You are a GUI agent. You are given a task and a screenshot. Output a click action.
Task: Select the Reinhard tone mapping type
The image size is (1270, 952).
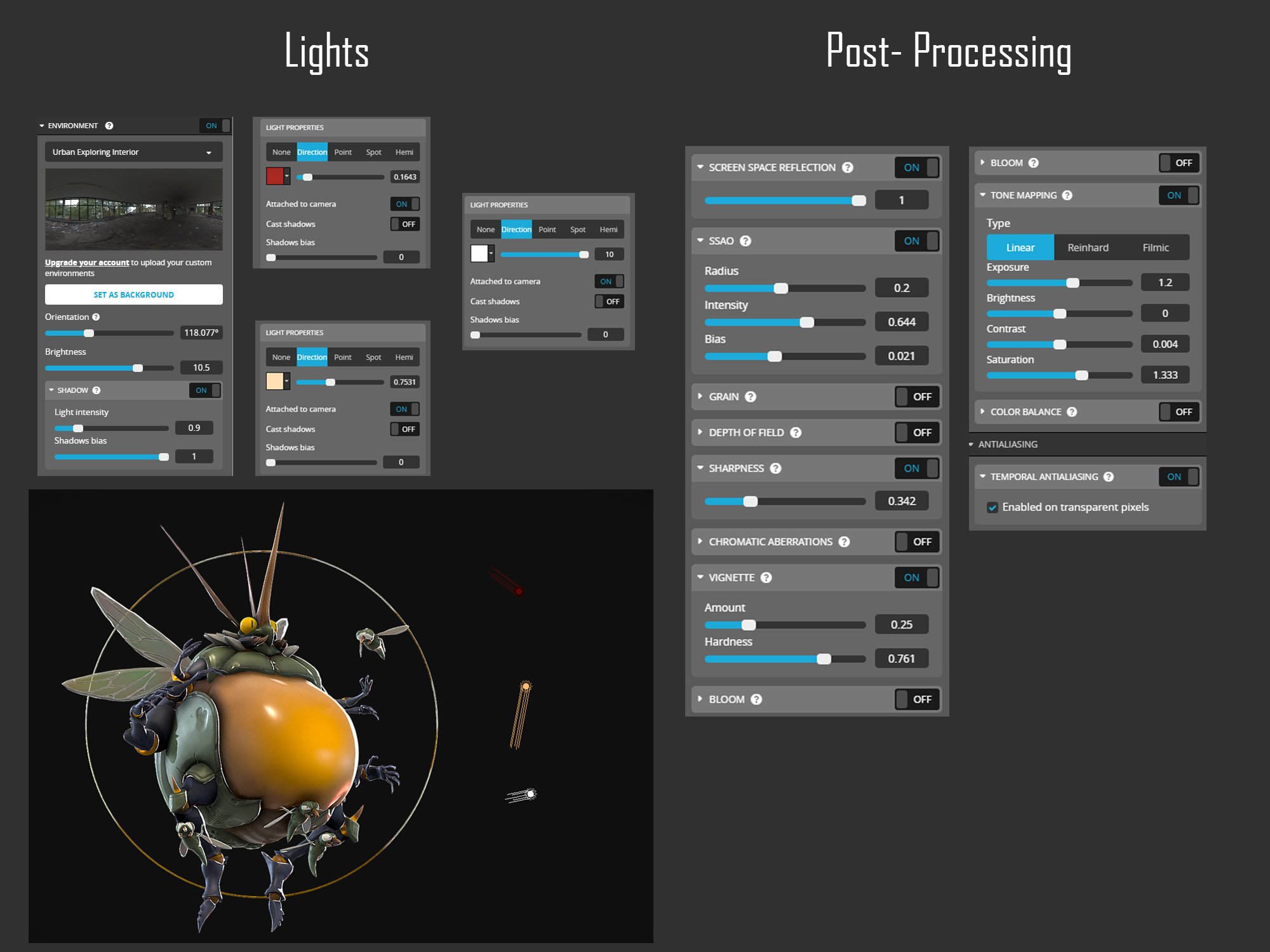pyautogui.click(x=1088, y=248)
